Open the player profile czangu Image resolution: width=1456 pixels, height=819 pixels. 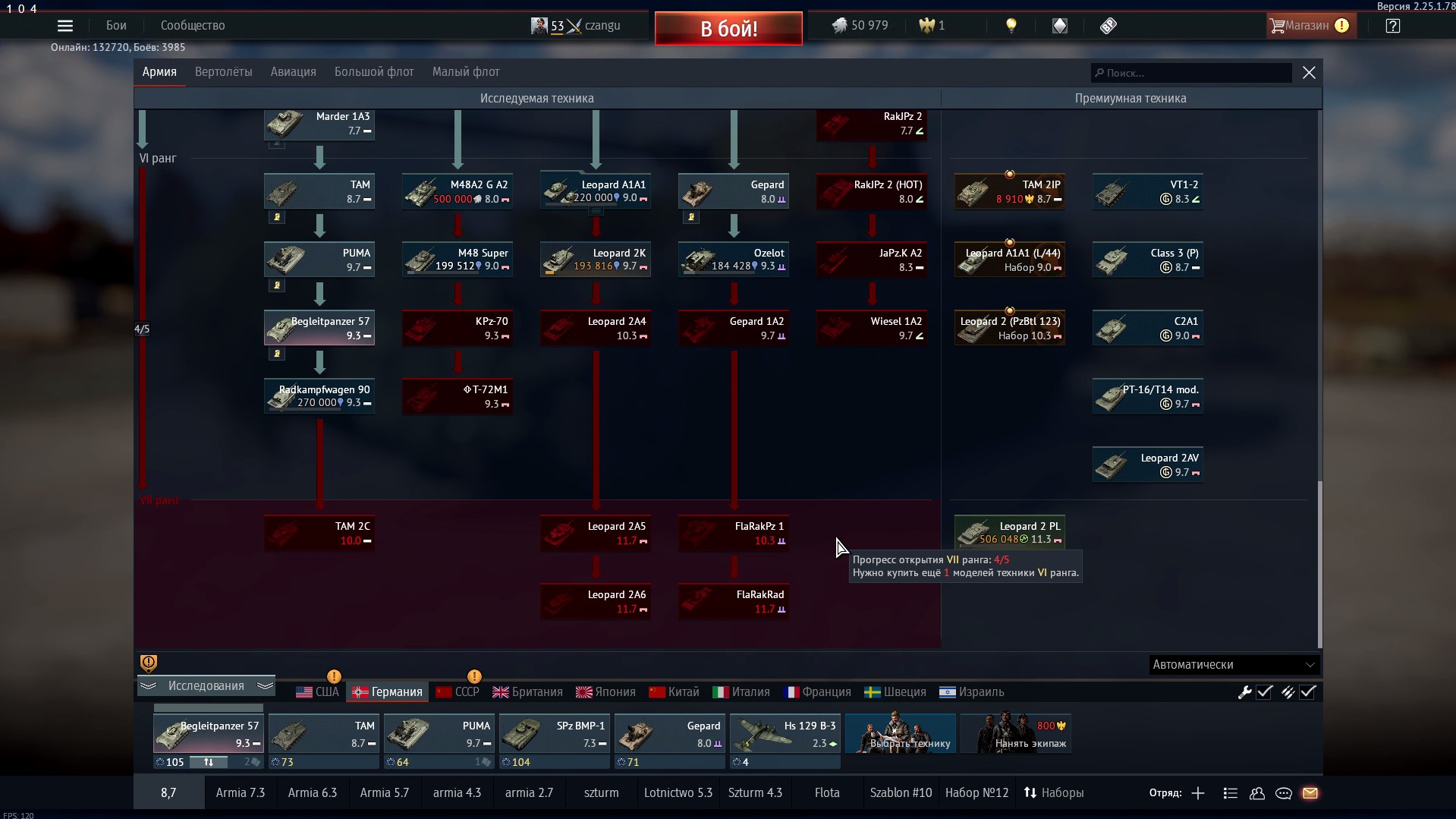click(576, 26)
